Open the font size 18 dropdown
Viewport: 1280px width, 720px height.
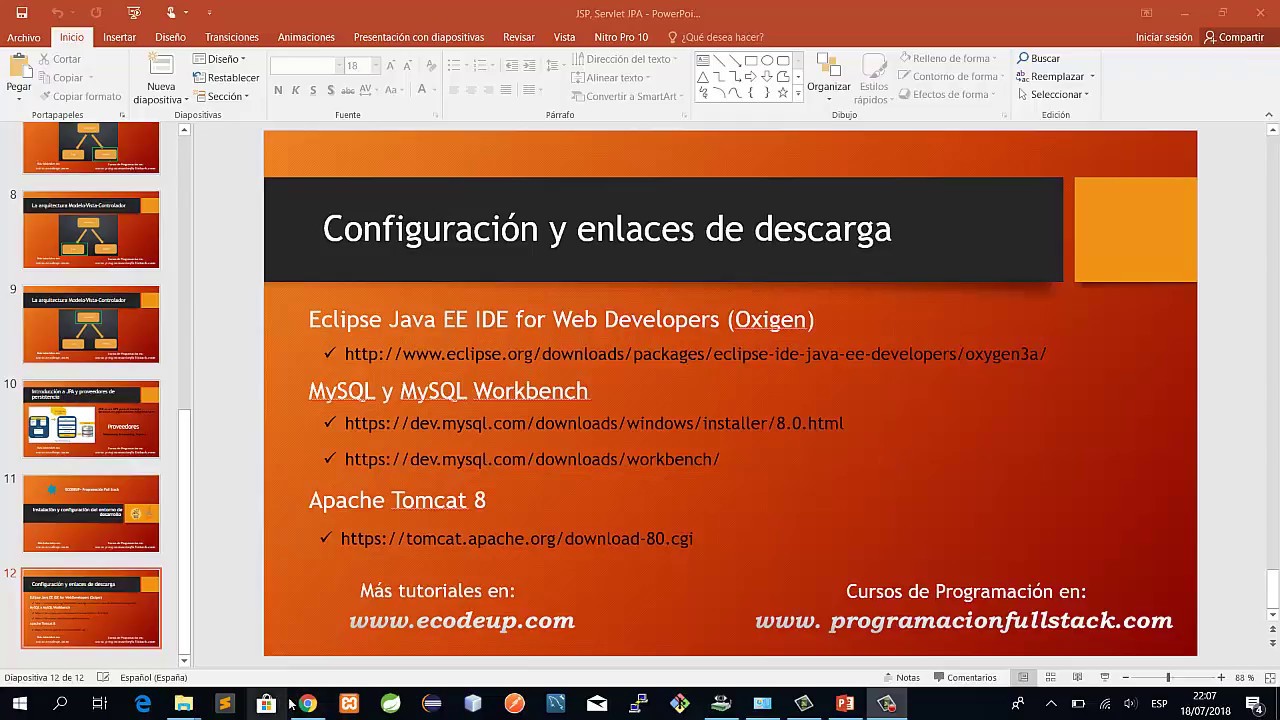pyautogui.click(x=376, y=65)
